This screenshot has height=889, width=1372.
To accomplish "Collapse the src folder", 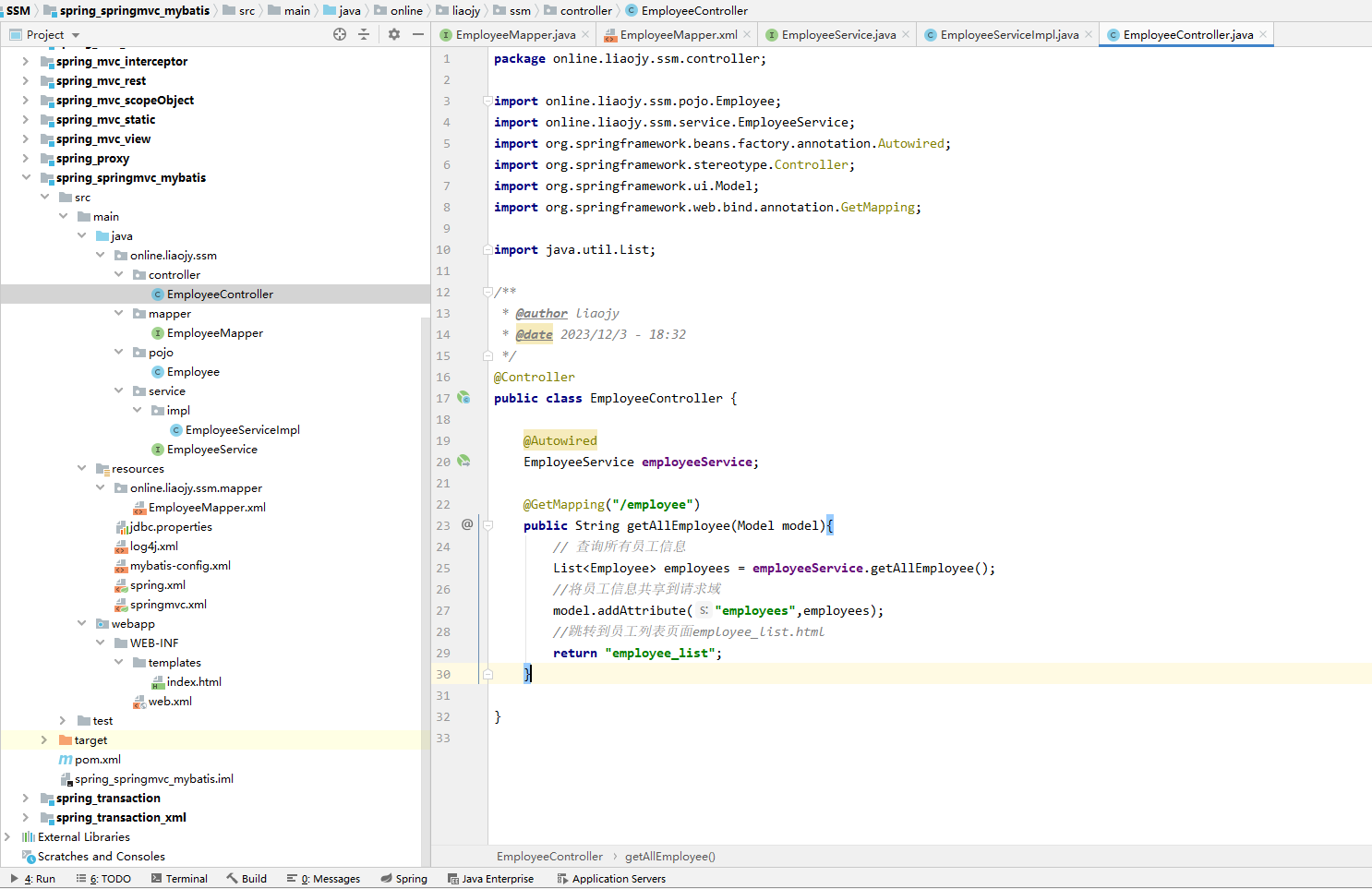I will [44, 197].
